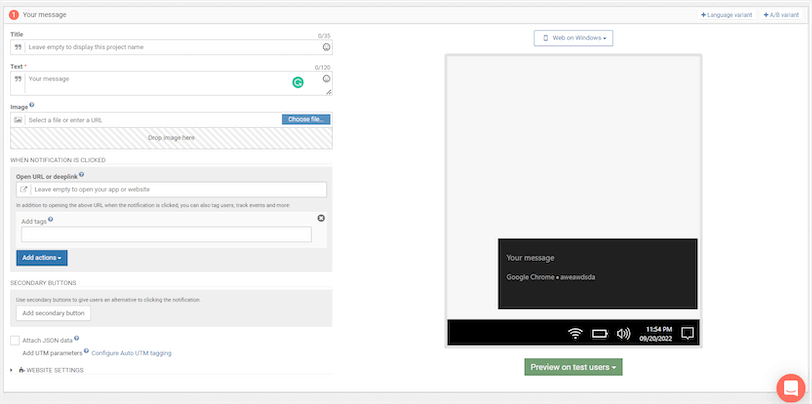Add an A/B variant

[x=781, y=15]
